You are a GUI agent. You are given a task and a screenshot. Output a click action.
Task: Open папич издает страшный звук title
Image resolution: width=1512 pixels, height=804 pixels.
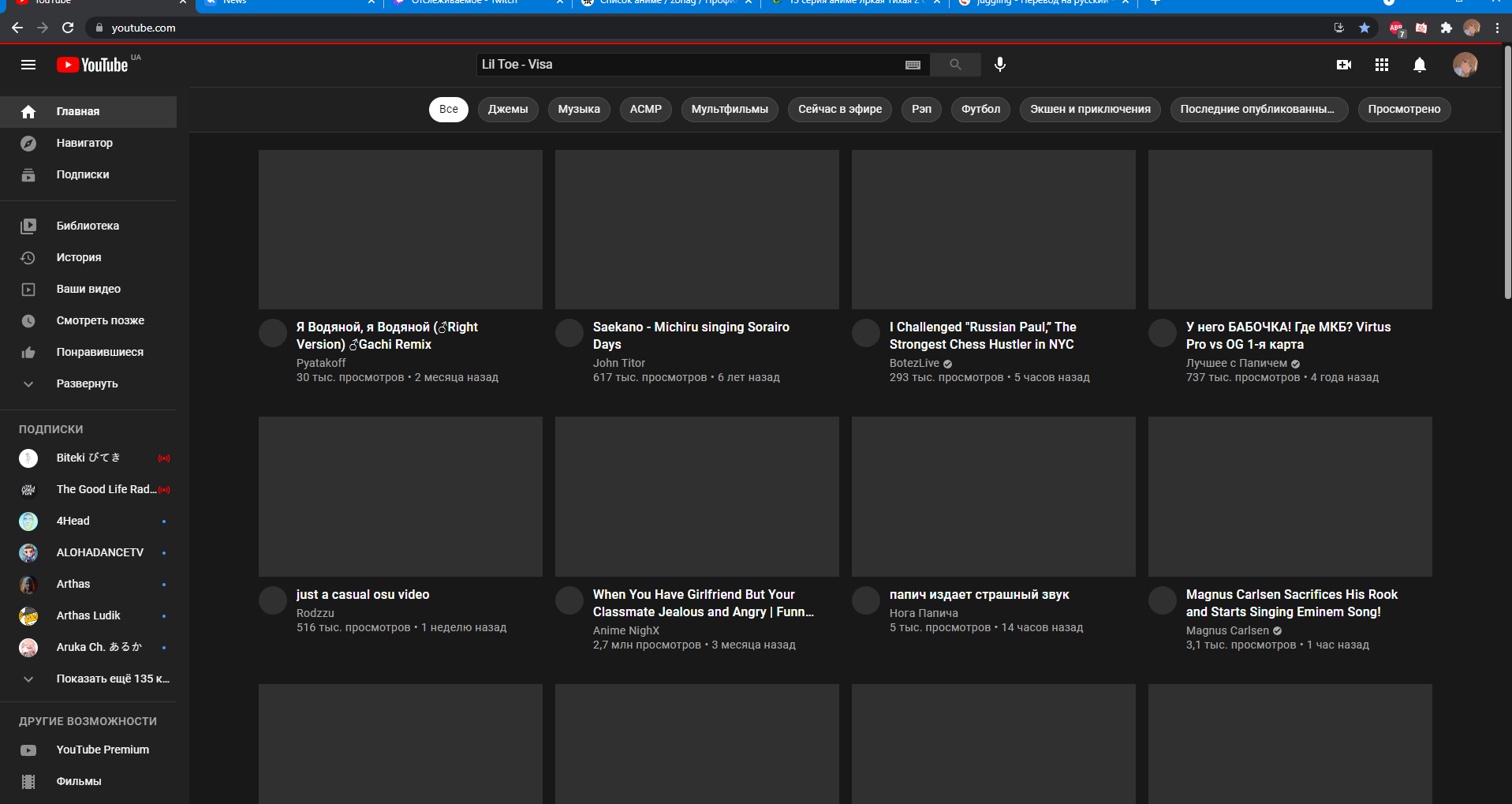coord(980,594)
